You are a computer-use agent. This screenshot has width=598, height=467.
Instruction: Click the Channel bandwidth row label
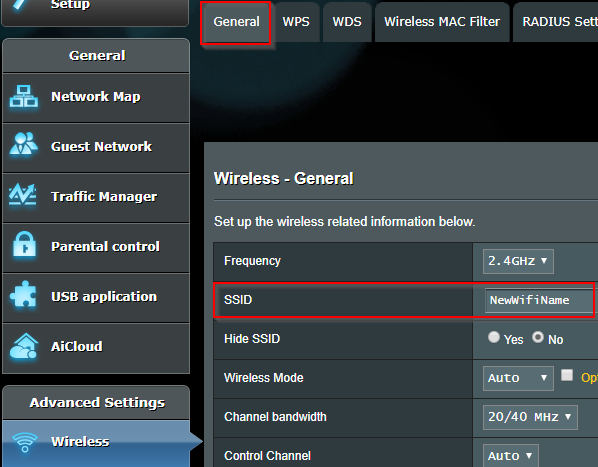tap(275, 417)
